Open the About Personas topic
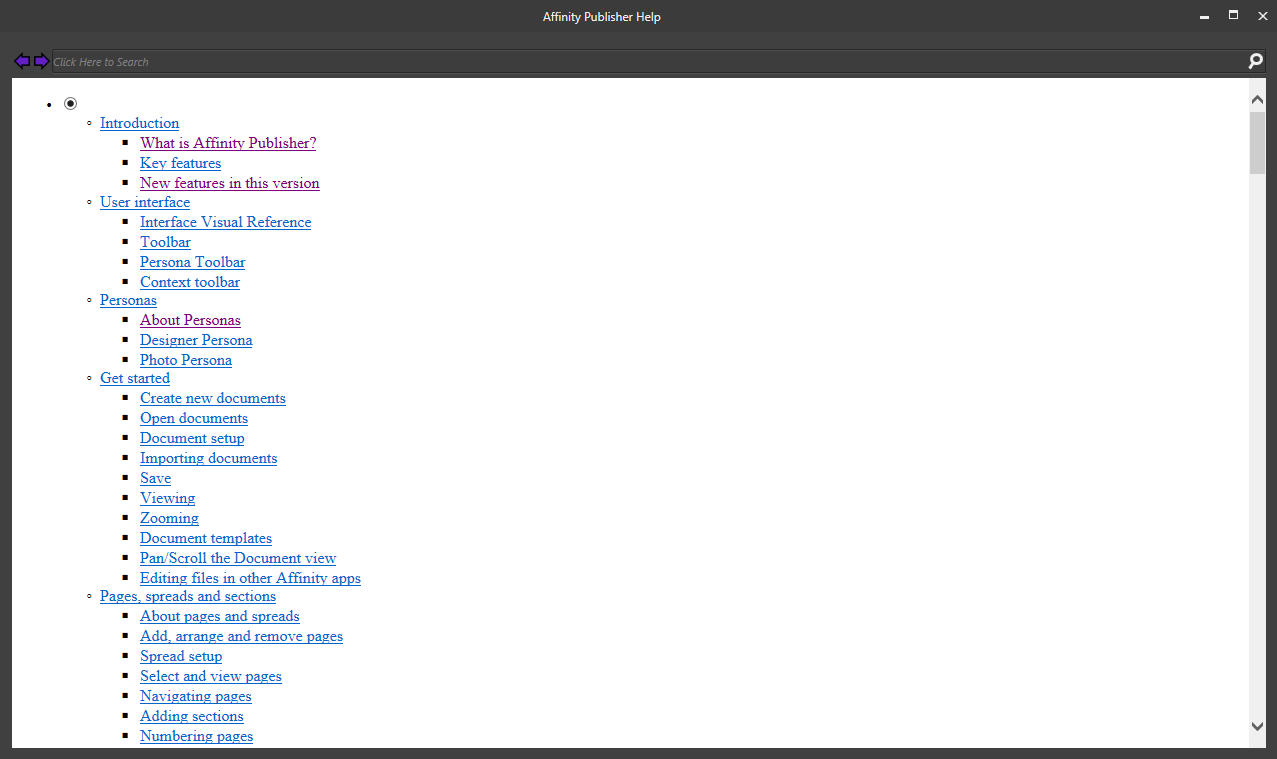 (190, 320)
